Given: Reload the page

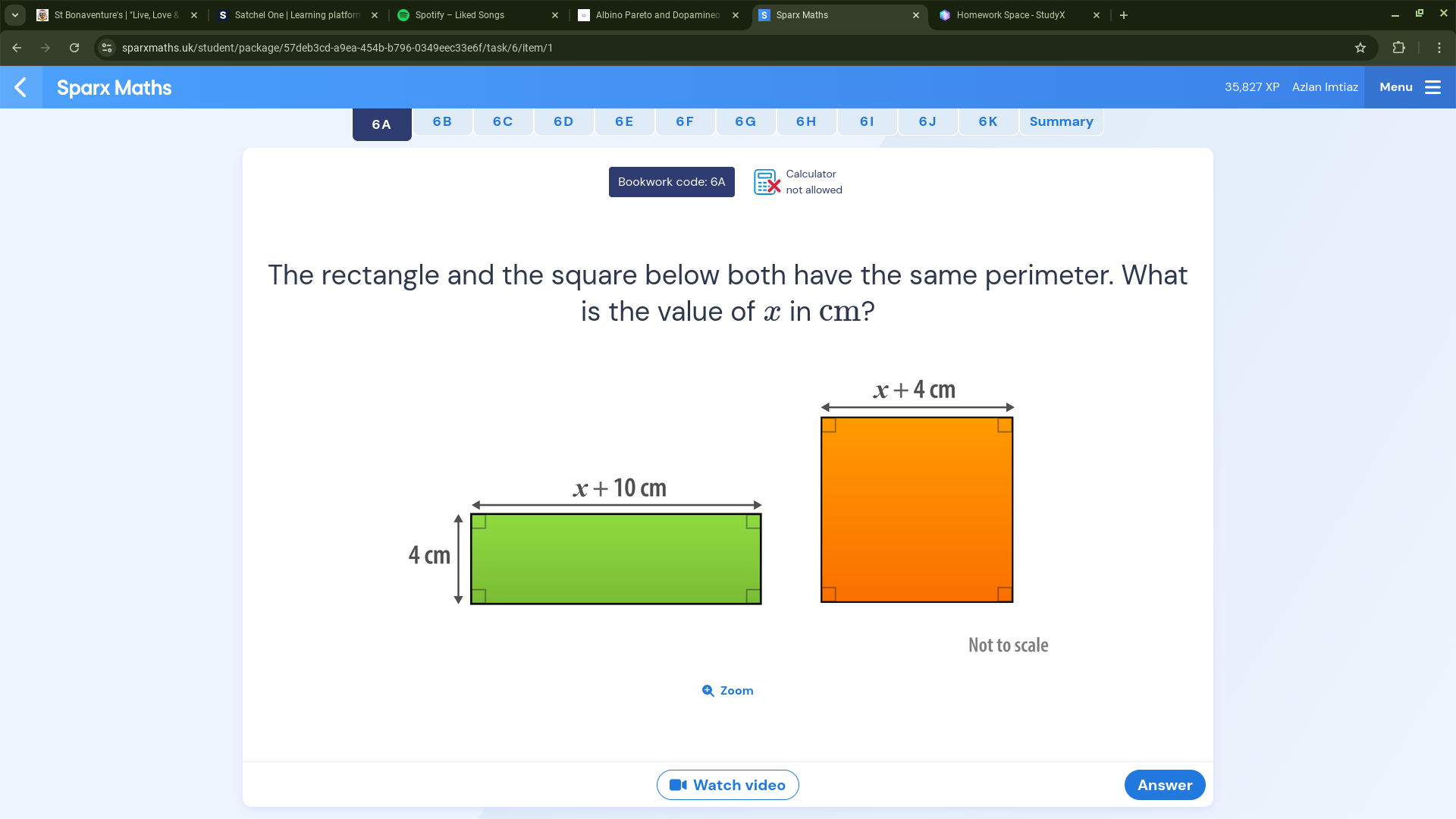Looking at the screenshot, I should pos(74,48).
